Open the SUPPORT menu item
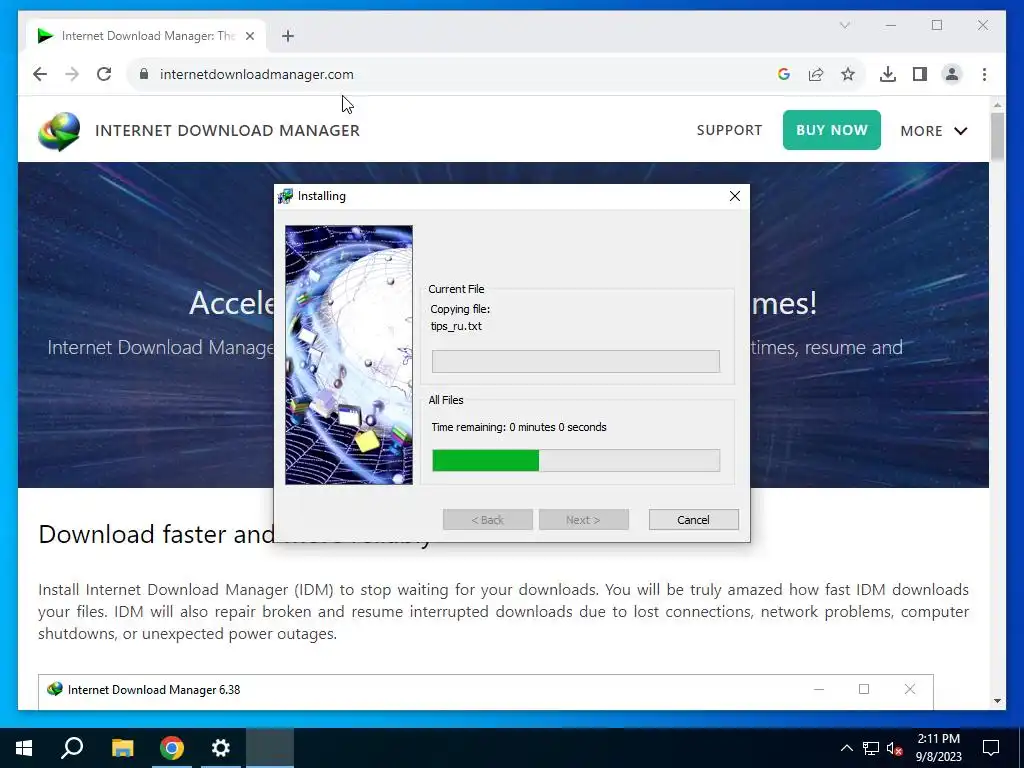Image resolution: width=1024 pixels, height=768 pixels. pos(729,130)
